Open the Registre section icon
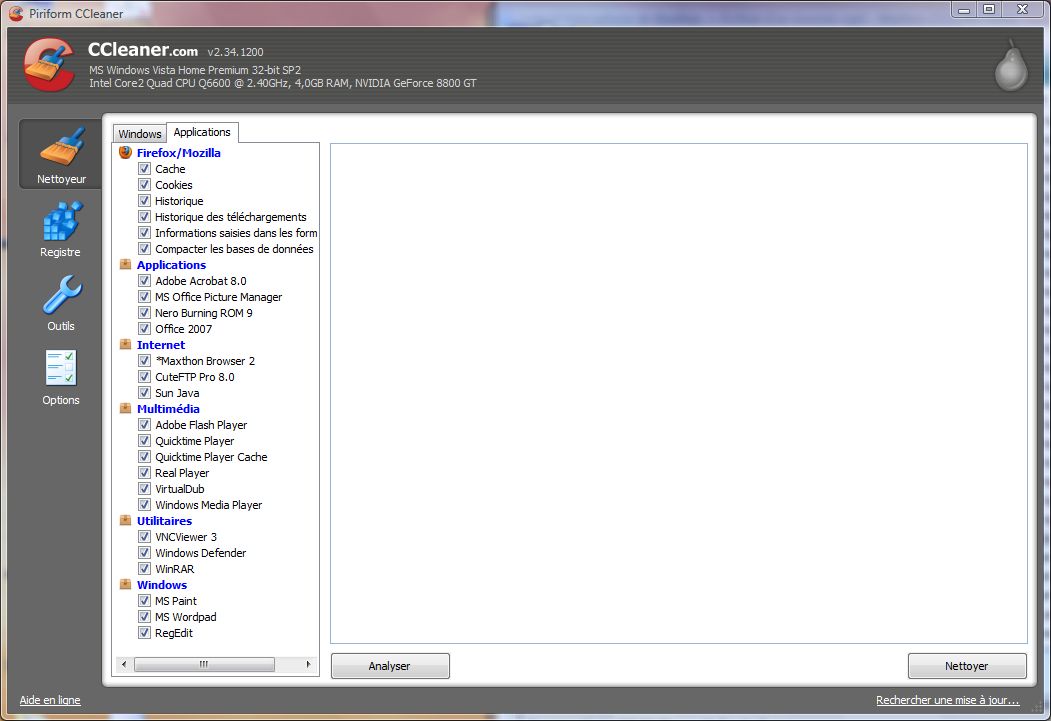The height and width of the screenshot is (721, 1051). (x=62, y=221)
